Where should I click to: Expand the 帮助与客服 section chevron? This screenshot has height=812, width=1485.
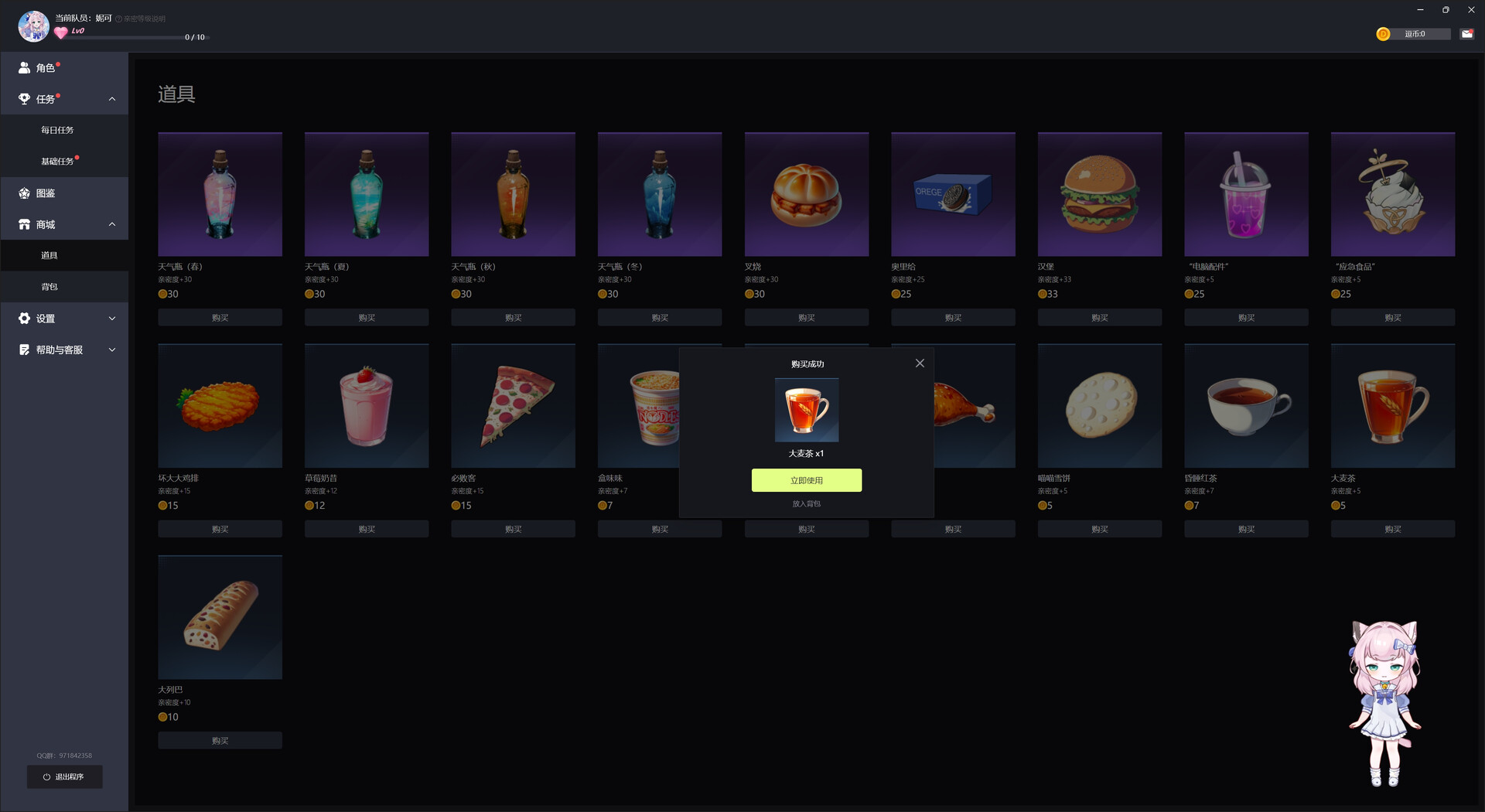click(x=112, y=350)
